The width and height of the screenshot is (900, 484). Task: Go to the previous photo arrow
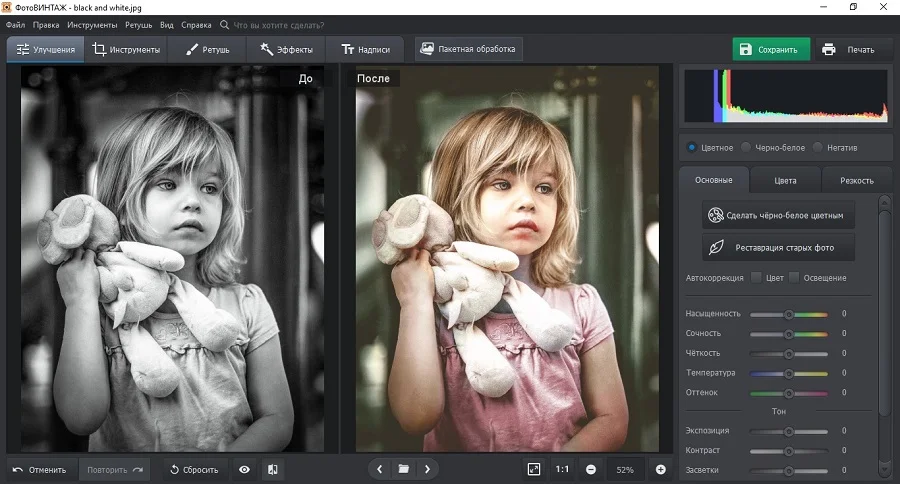pos(379,469)
